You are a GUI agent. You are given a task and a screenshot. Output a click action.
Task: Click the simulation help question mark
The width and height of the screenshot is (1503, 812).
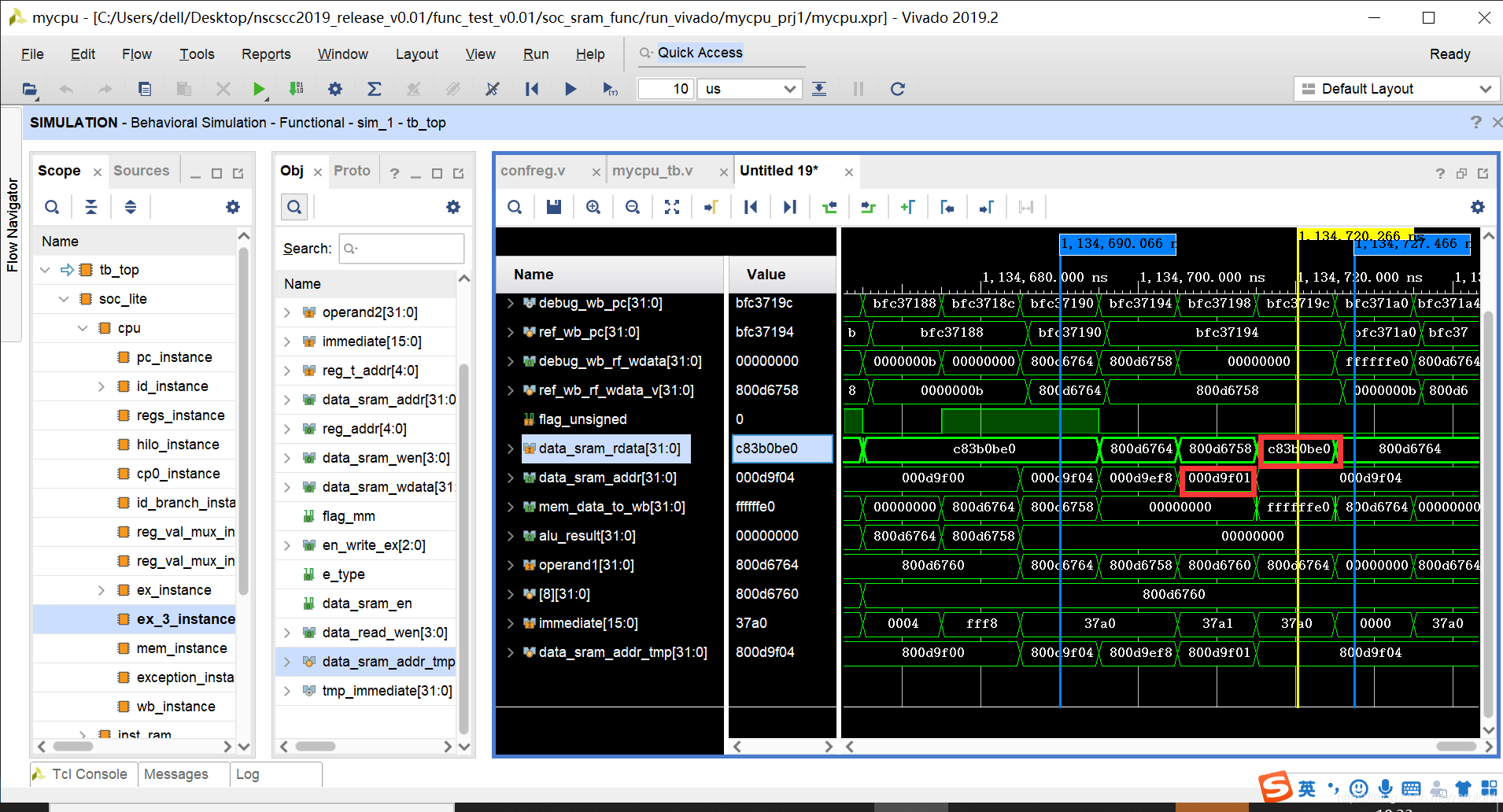[1475, 122]
